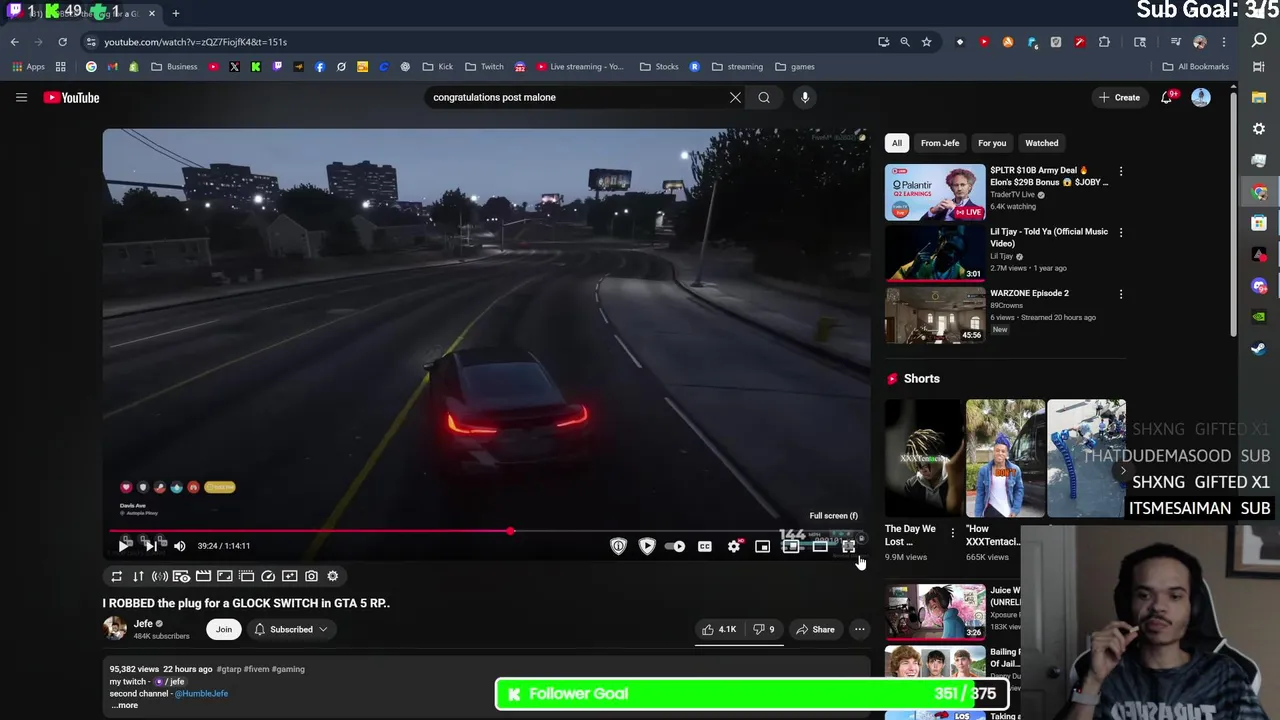This screenshot has height=720, width=1280.
Task: Select the For you filter chip
Action: click(992, 143)
